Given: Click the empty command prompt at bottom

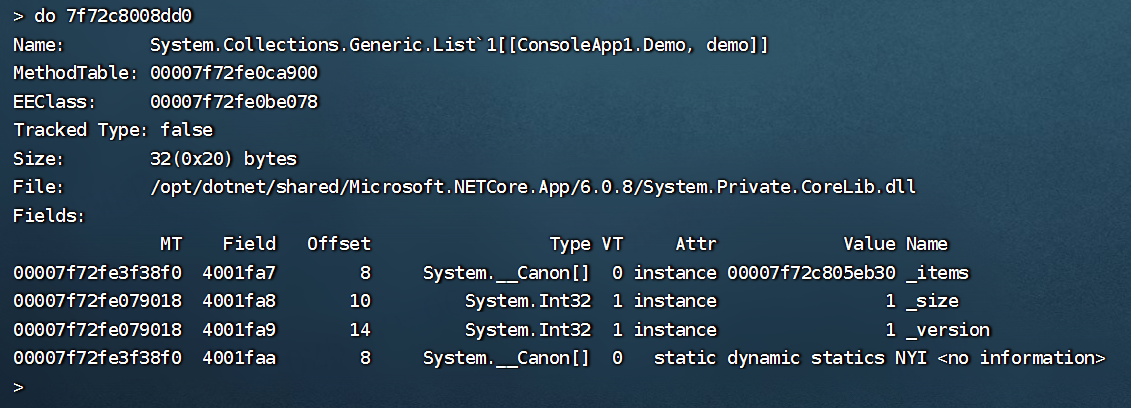Looking at the screenshot, I should tap(18, 386).
